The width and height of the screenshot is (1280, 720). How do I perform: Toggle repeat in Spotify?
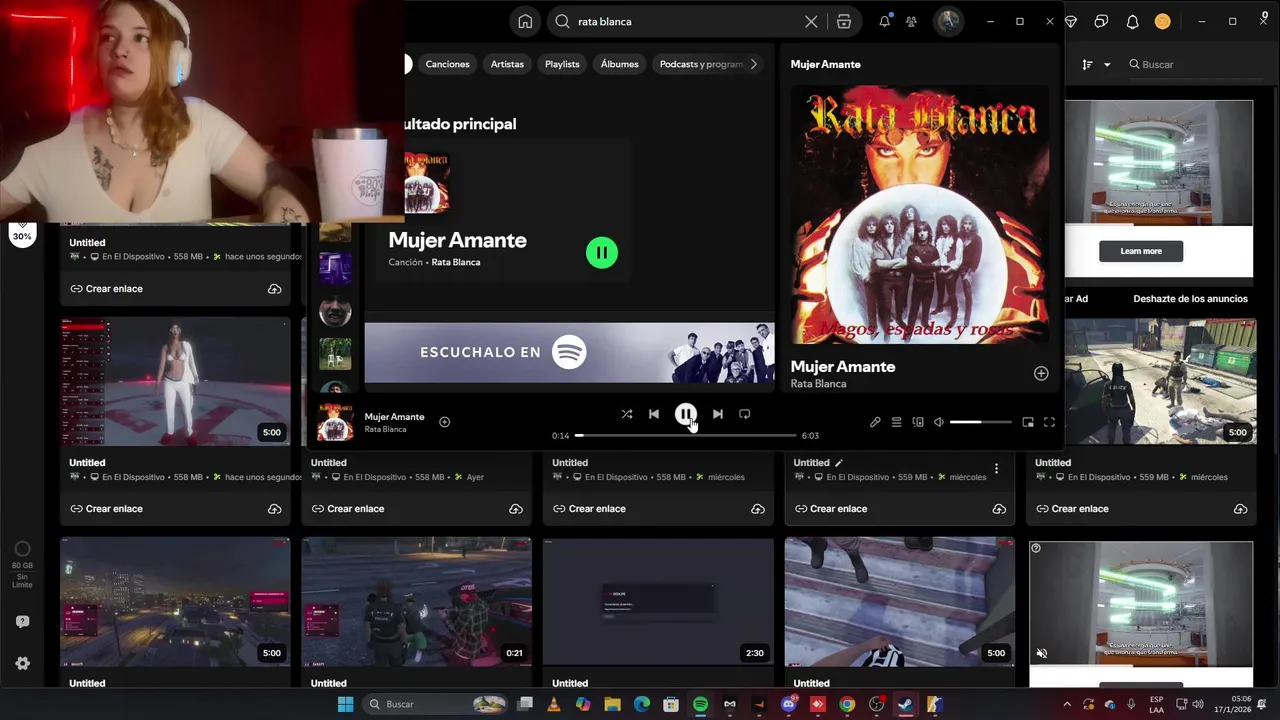point(744,414)
